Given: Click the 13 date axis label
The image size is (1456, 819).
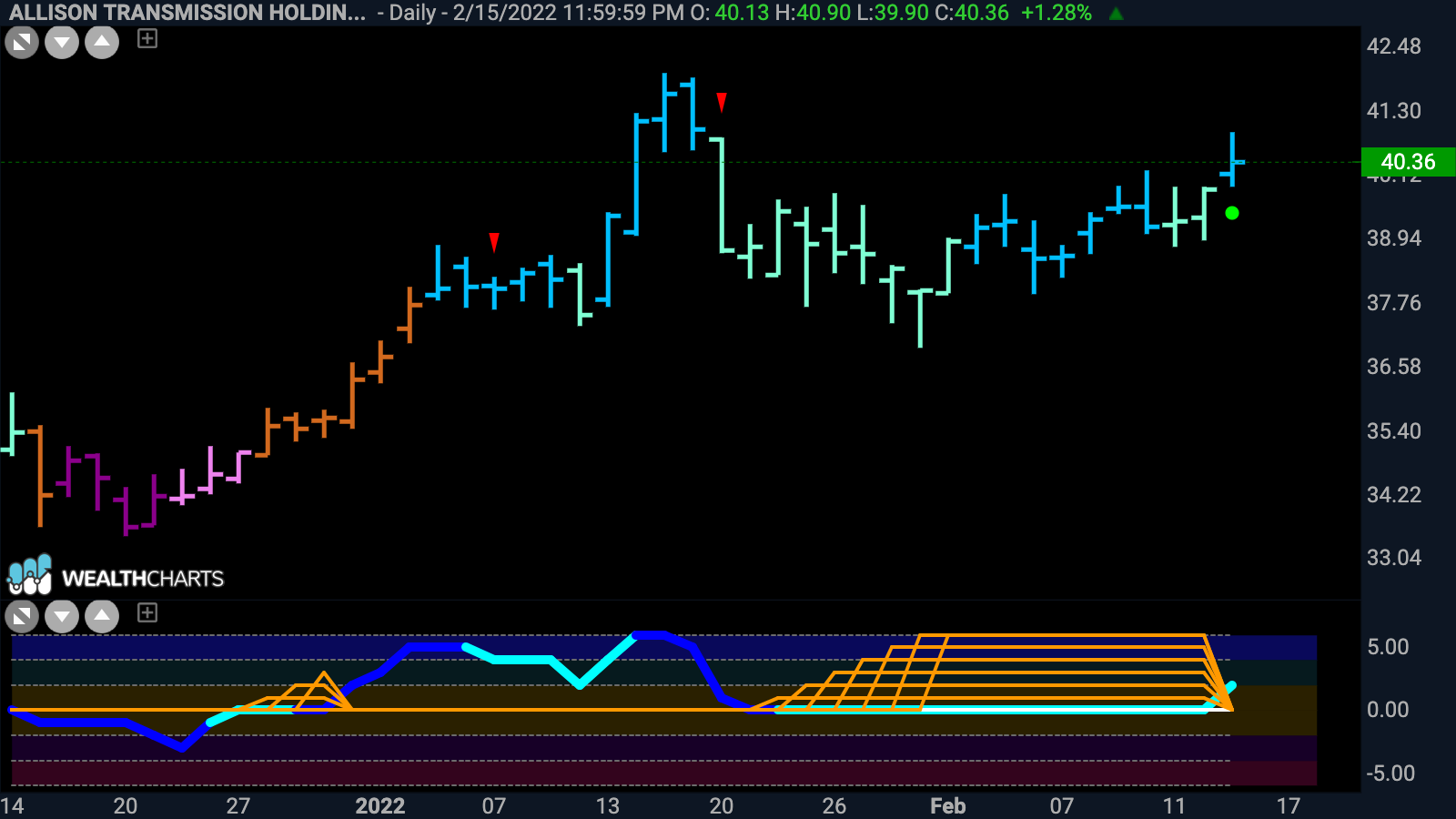Looking at the screenshot, I should tap(607, 806).
